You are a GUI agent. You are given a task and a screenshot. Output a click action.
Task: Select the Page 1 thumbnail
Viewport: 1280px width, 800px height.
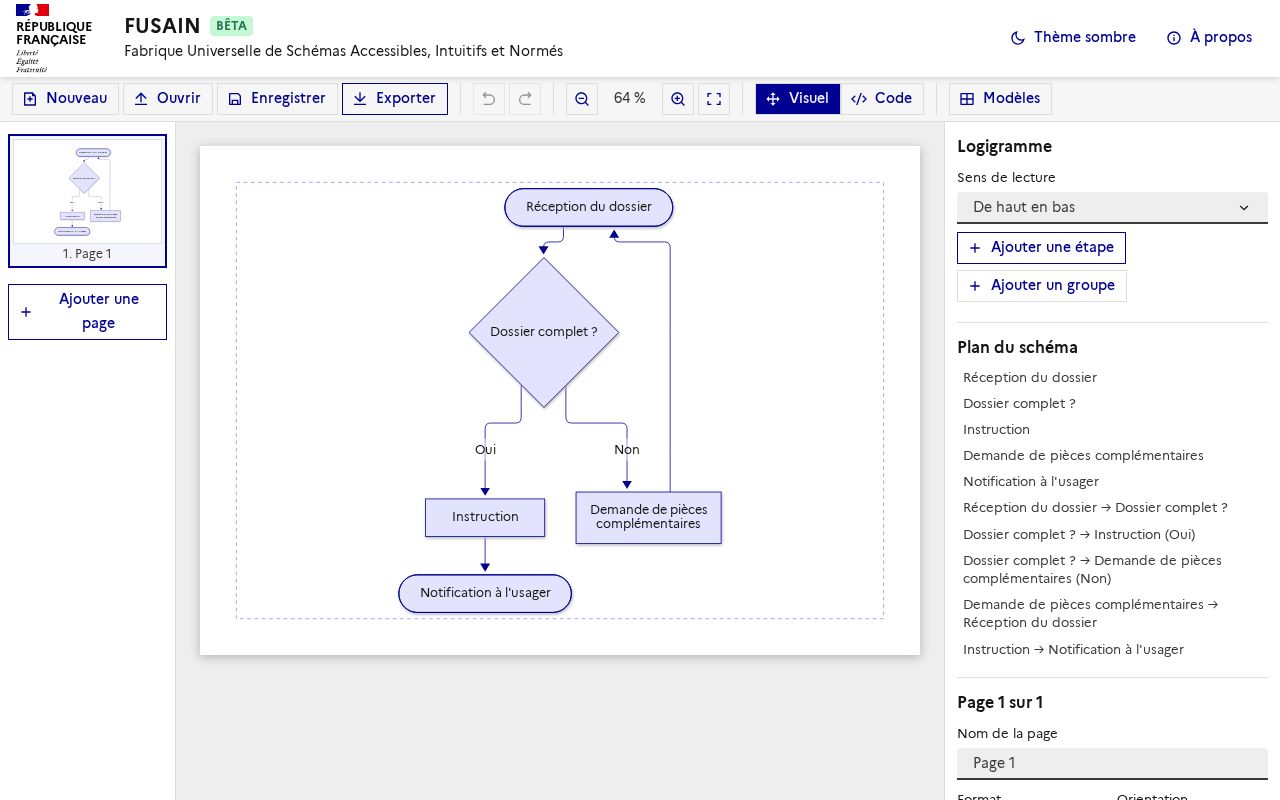pyautogui.click(x=88, y=201)
